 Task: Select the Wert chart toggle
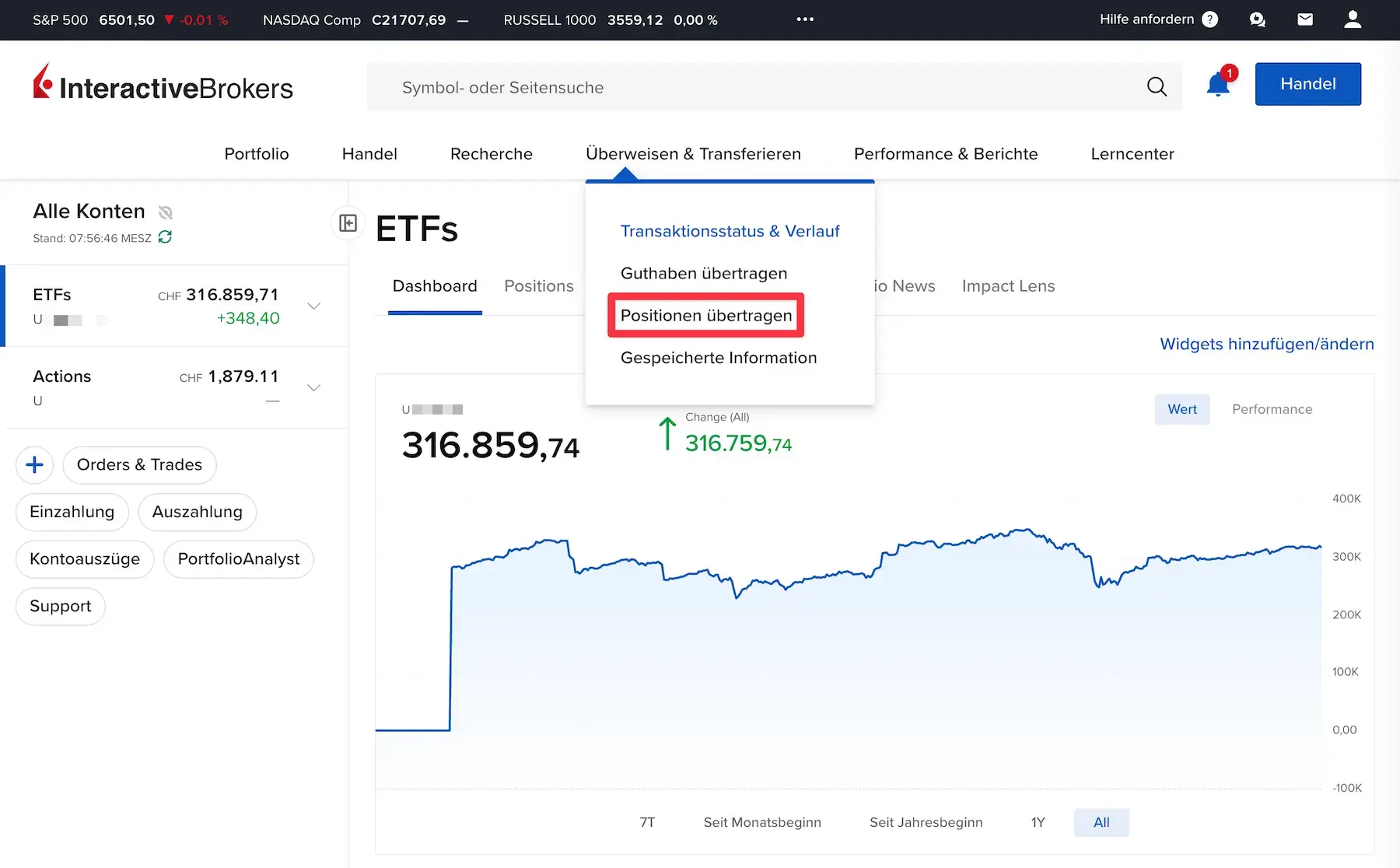(x=1182, y=409)
